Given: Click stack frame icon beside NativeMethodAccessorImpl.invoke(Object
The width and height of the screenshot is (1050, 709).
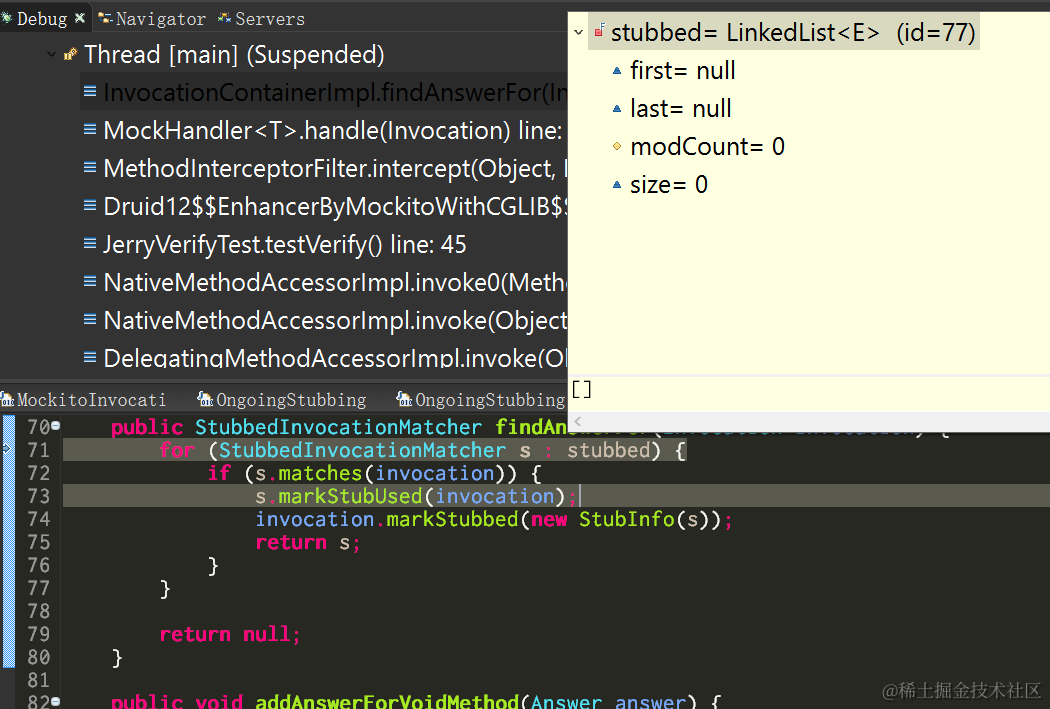Looking at the screenshot, I should [x=90, y=320].
